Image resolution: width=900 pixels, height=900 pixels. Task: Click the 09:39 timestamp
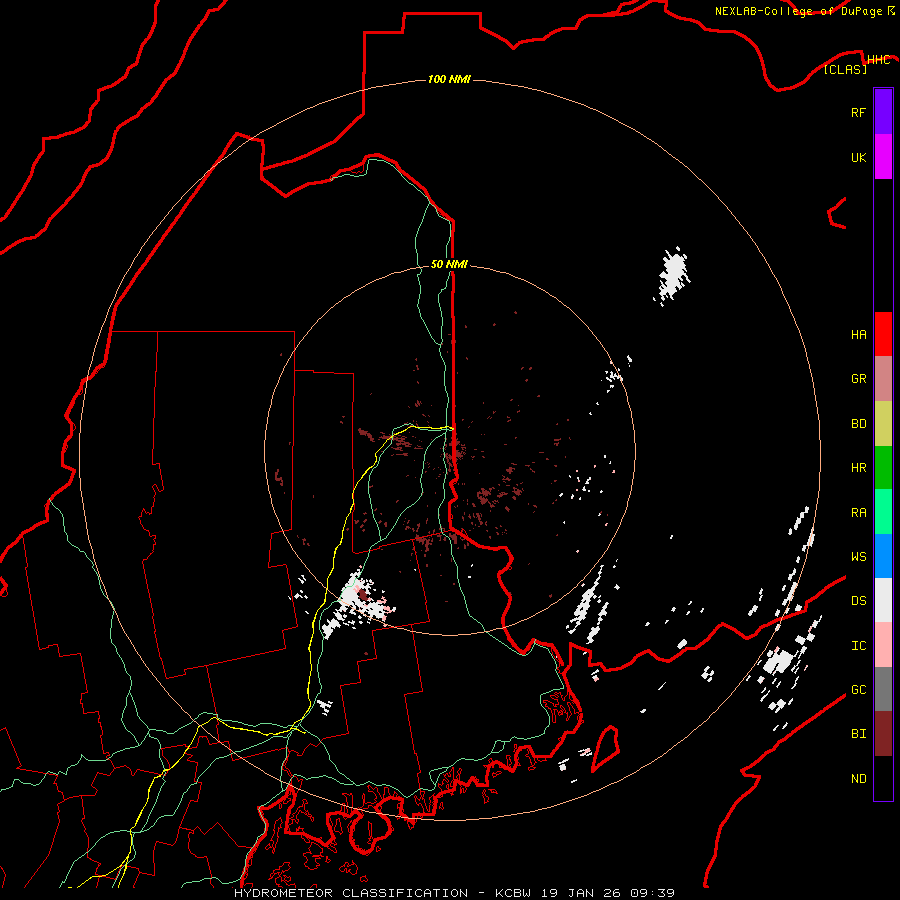click(651, 893)
